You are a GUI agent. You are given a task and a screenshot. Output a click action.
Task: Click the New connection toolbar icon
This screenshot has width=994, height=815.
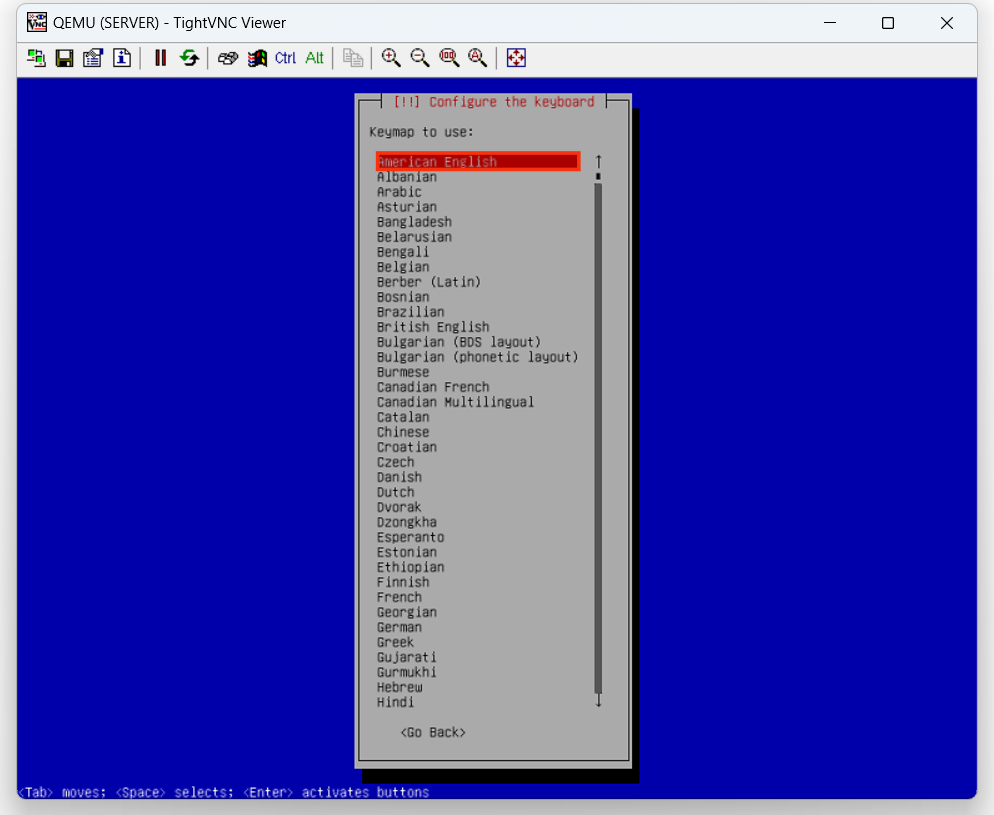click(36, 58)
